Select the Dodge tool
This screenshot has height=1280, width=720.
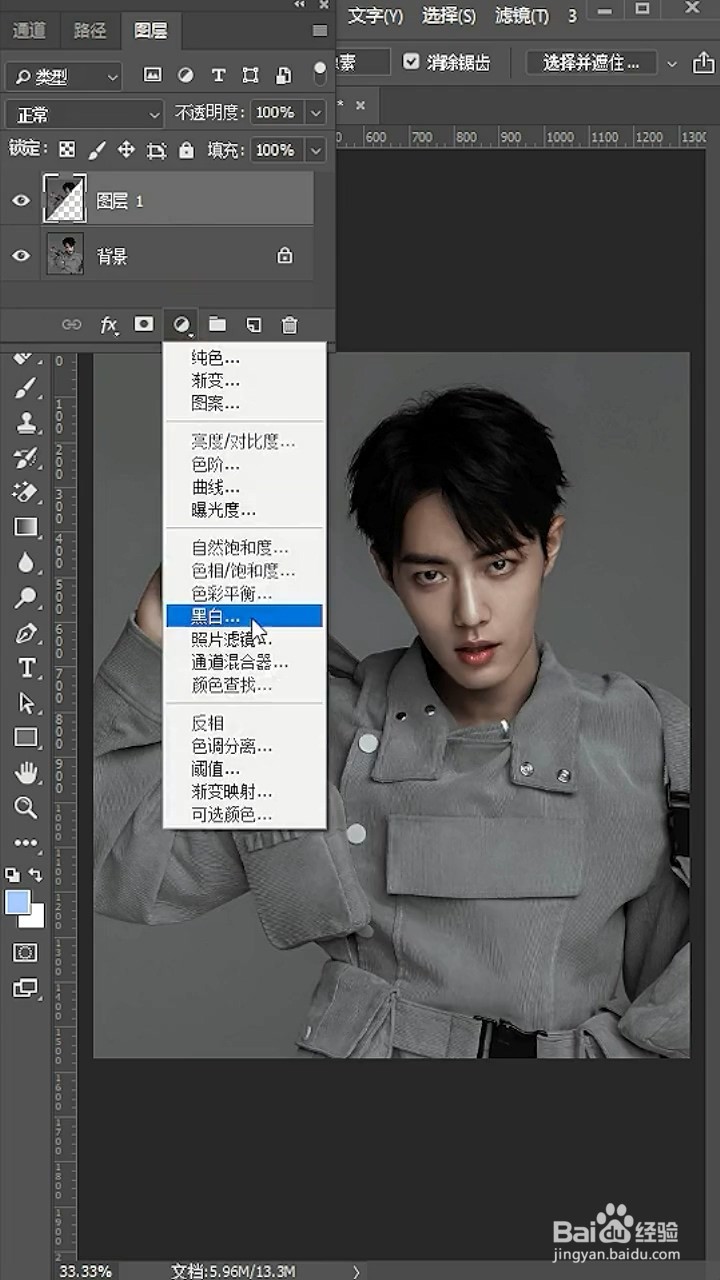click(x=26, y=598)
